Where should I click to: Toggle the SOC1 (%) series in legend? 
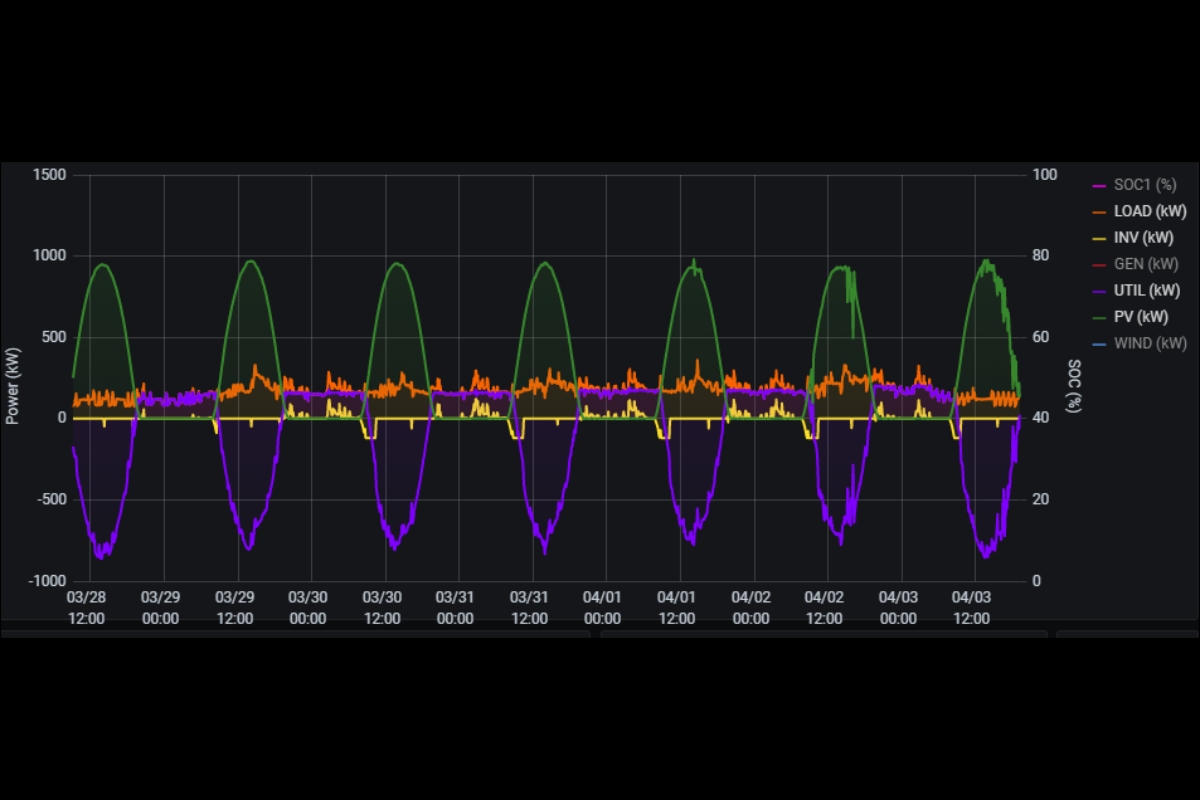pyautogui.click(x=1145, y=185)
